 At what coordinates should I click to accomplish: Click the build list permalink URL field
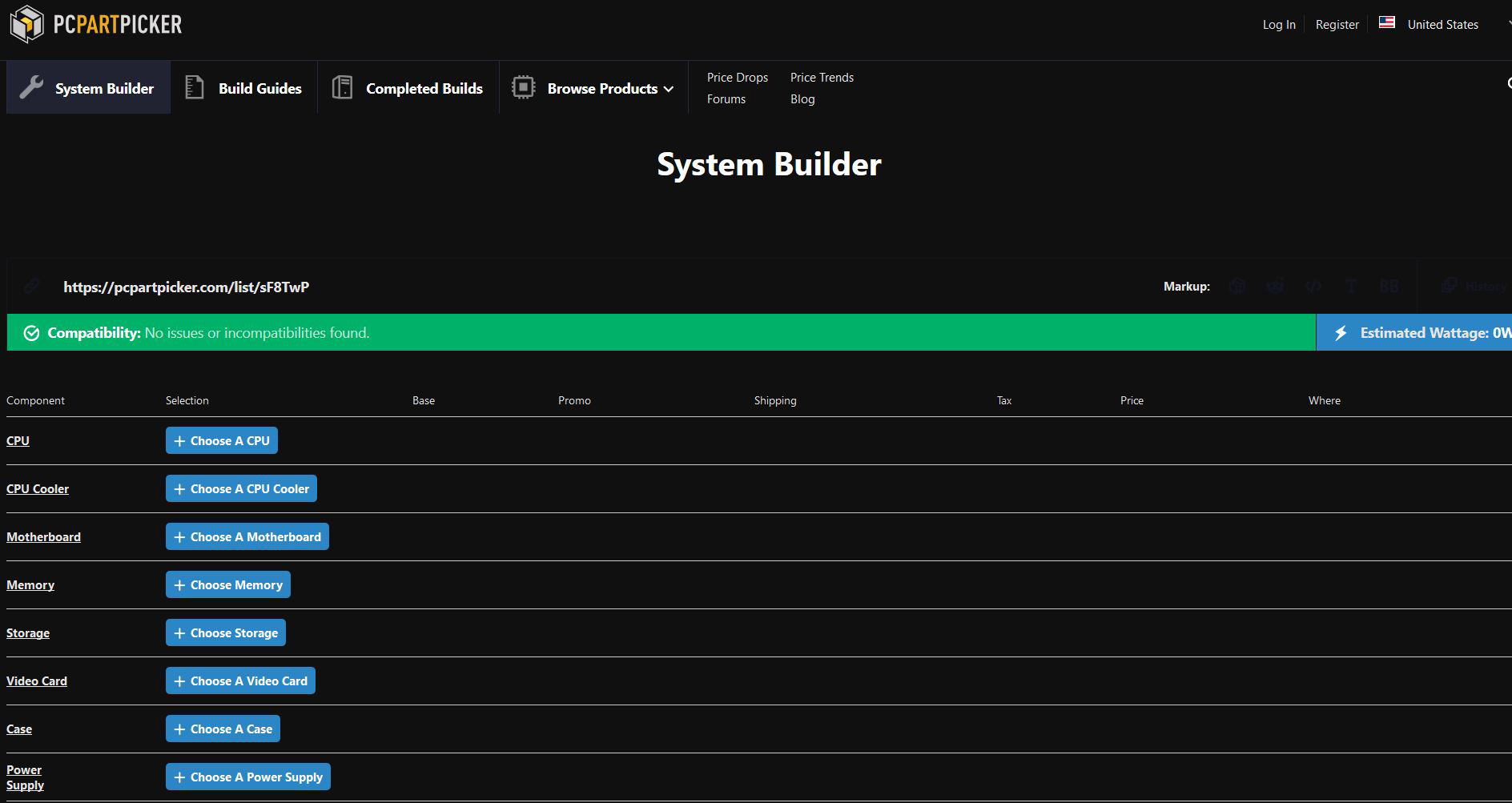[187, 287]
